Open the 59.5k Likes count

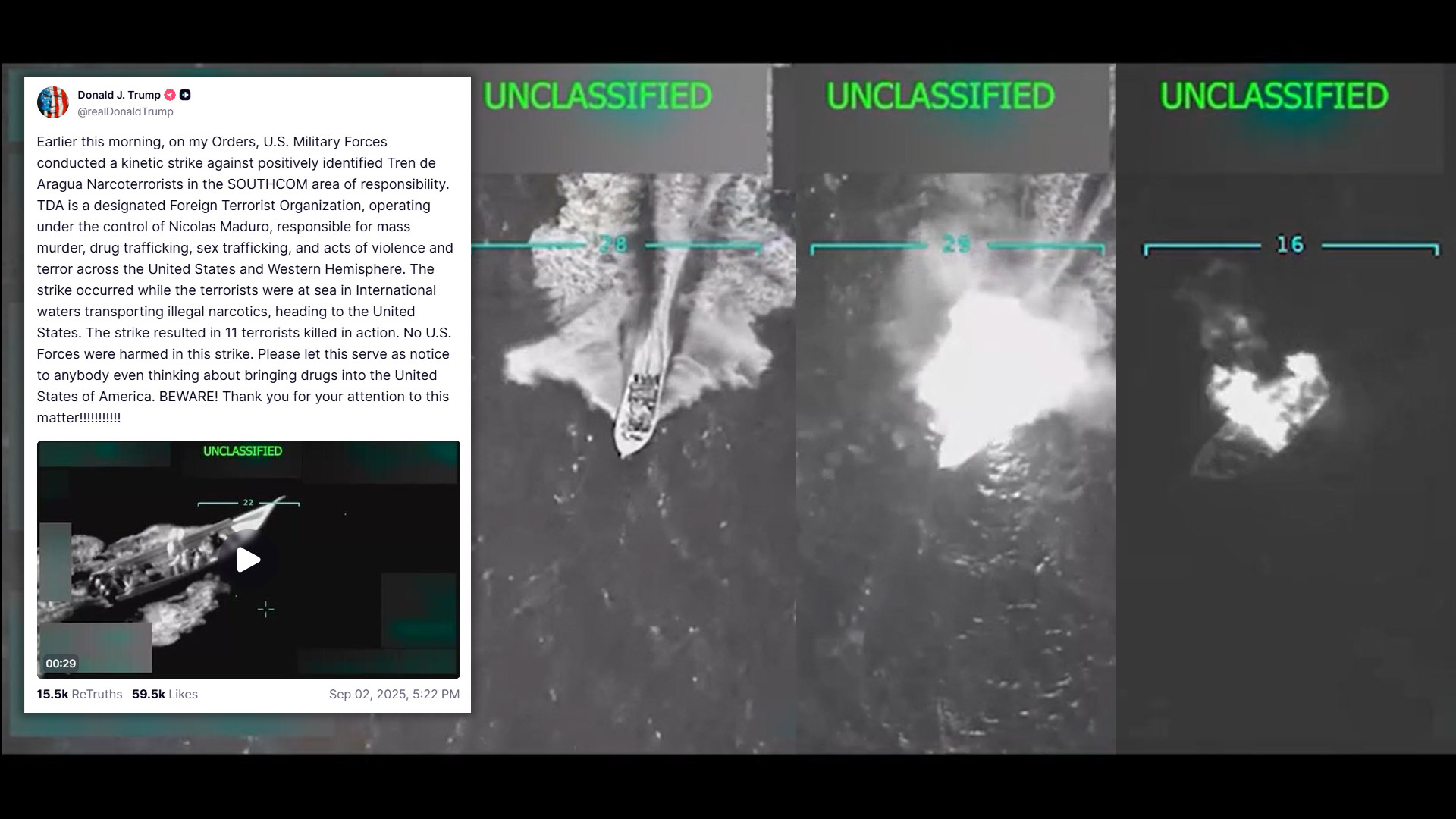pyautogui.click(x=165, y=694)
